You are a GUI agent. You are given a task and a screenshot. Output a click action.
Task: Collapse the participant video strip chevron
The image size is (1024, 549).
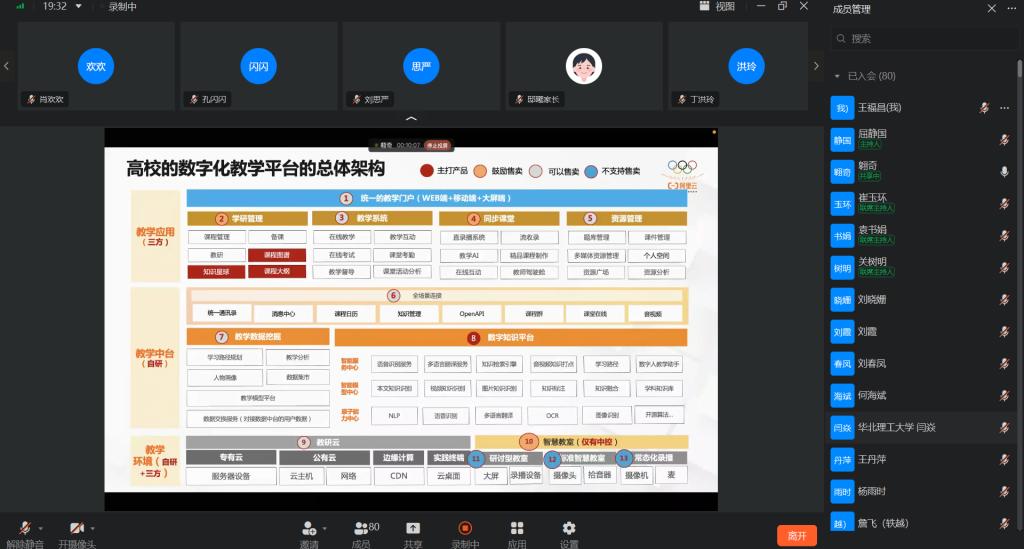(x=411, y=118)
